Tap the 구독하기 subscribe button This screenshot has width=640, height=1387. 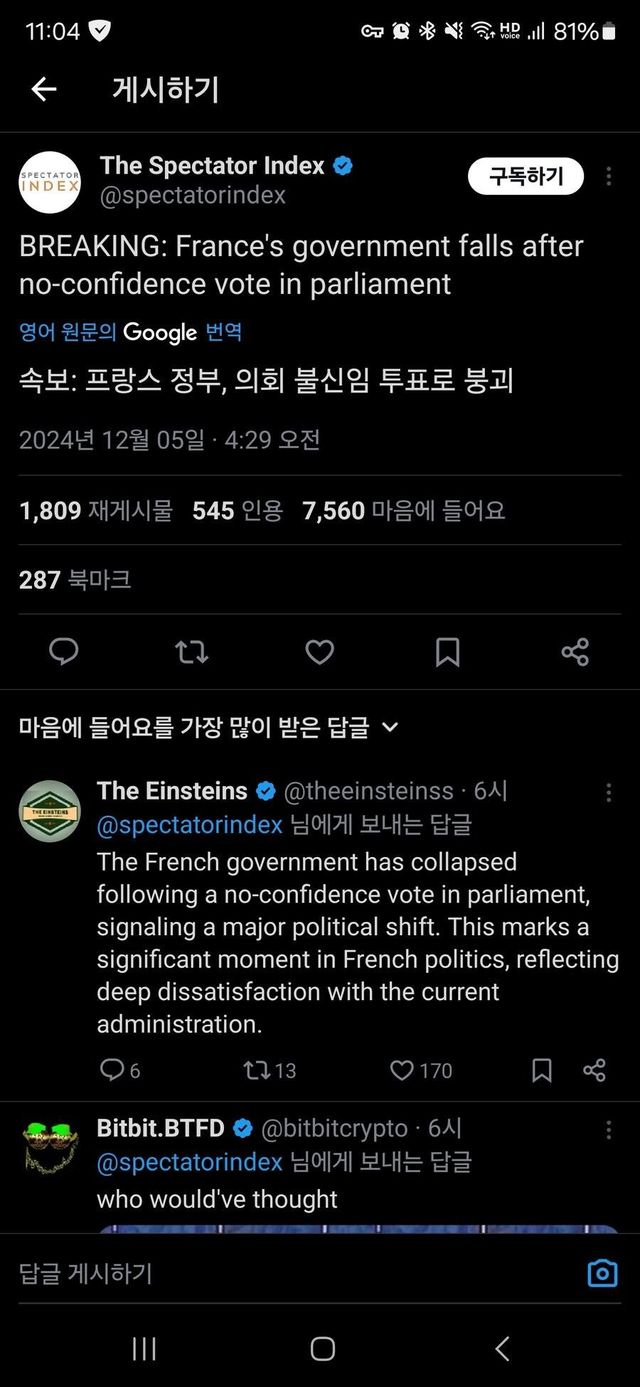click(526, 177)
